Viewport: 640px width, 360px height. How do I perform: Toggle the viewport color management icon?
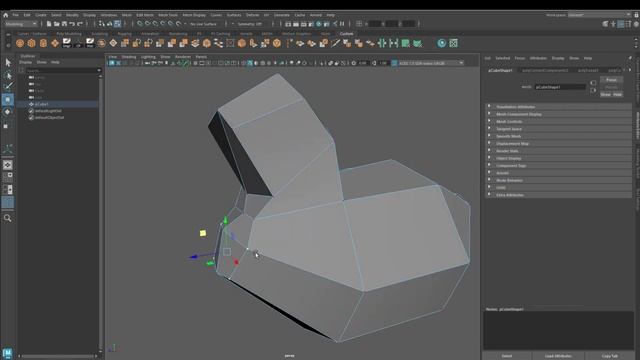coord(394,63)
